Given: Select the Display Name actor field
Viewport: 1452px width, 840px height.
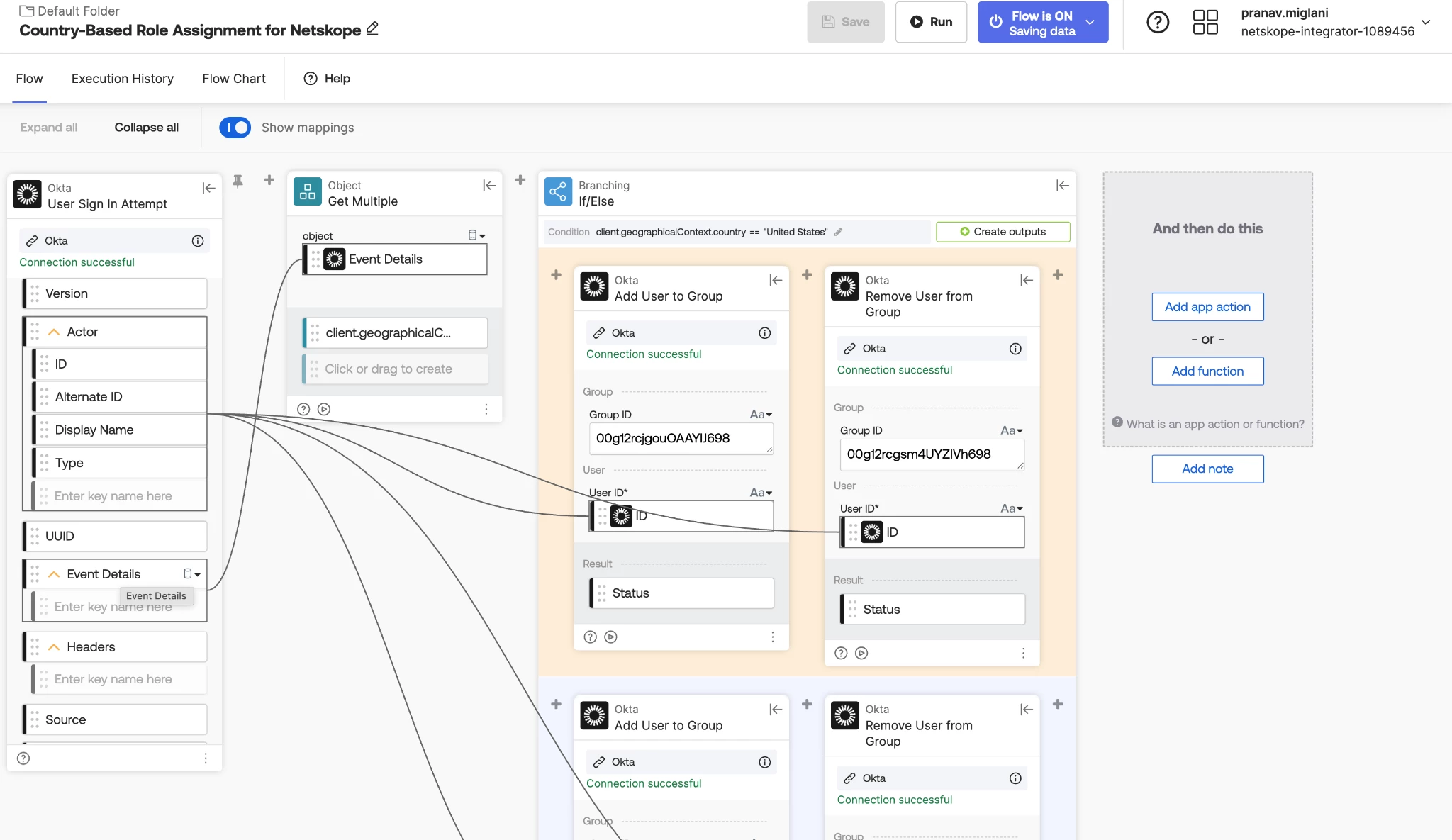Looking at the screenshot, I should [119, 430].
